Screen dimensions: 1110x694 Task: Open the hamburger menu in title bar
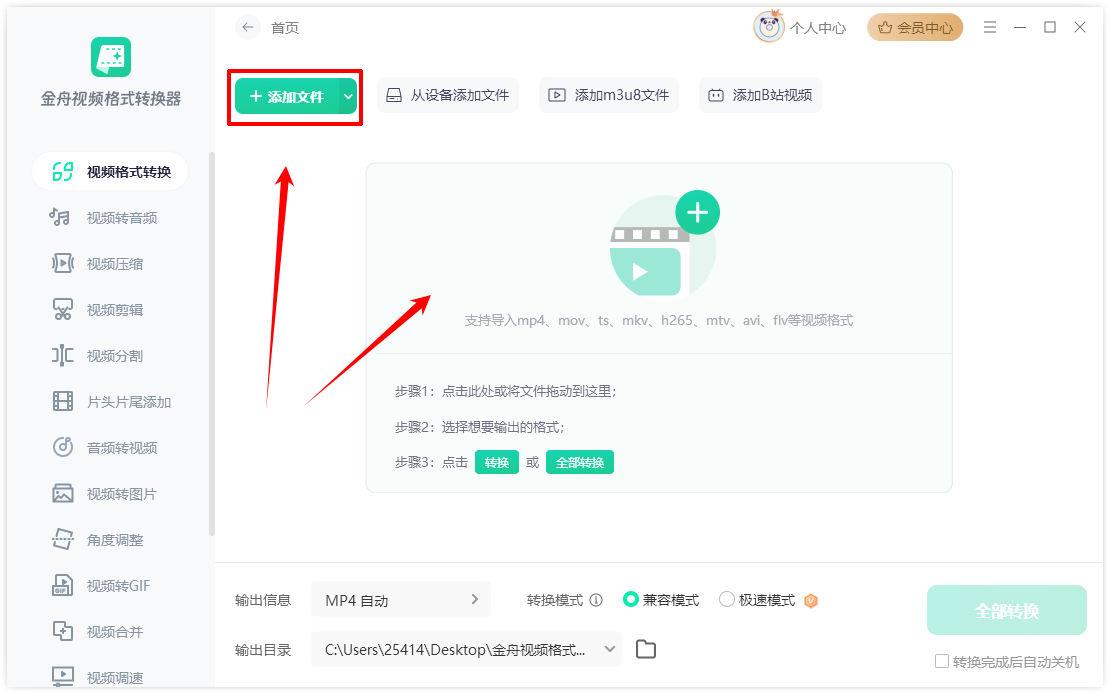pos(990,27)
